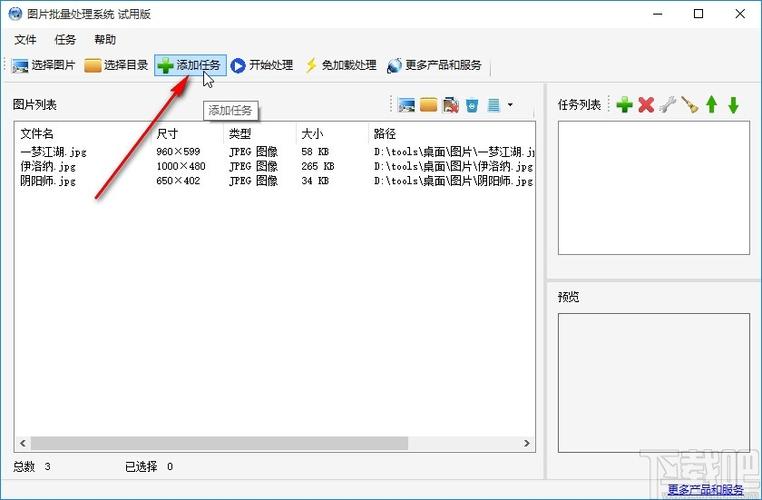This screenshot has width=762, height=500.
Task: Click red X delete task icon
Action: click(x=646, y=104)
